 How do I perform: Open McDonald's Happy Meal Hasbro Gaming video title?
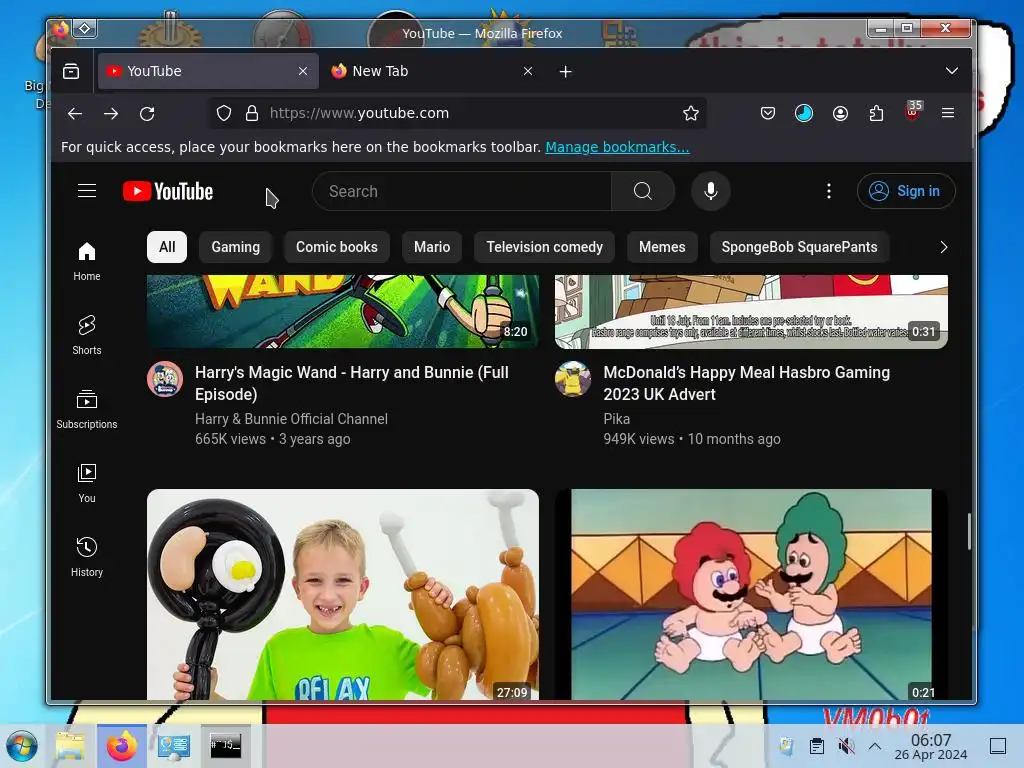pos(746,383)
